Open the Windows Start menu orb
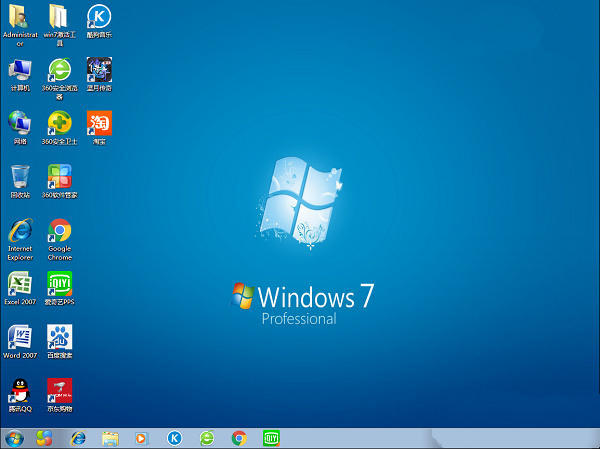 14,438
